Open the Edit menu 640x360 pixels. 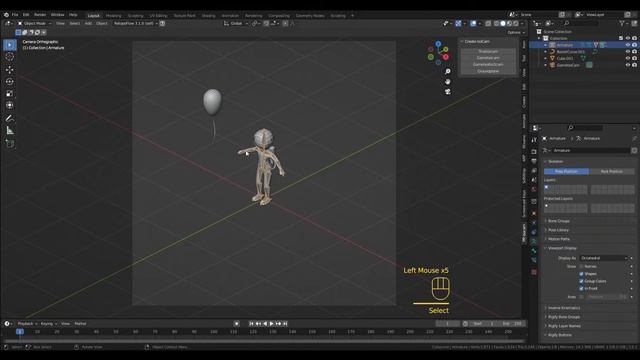pos(26,15)
